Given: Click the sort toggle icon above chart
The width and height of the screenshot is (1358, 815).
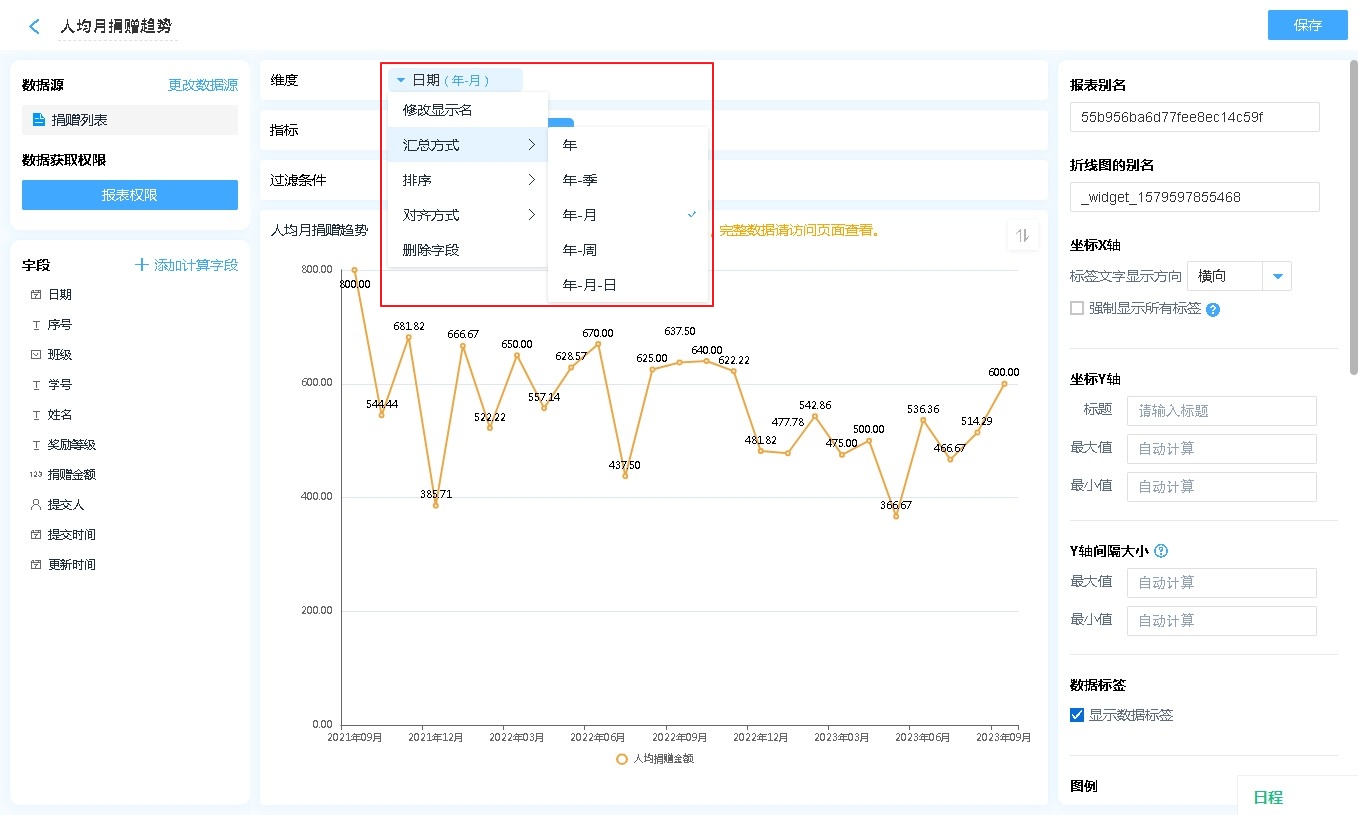Looking at the screenshot, I should [x=1022, y=235].
